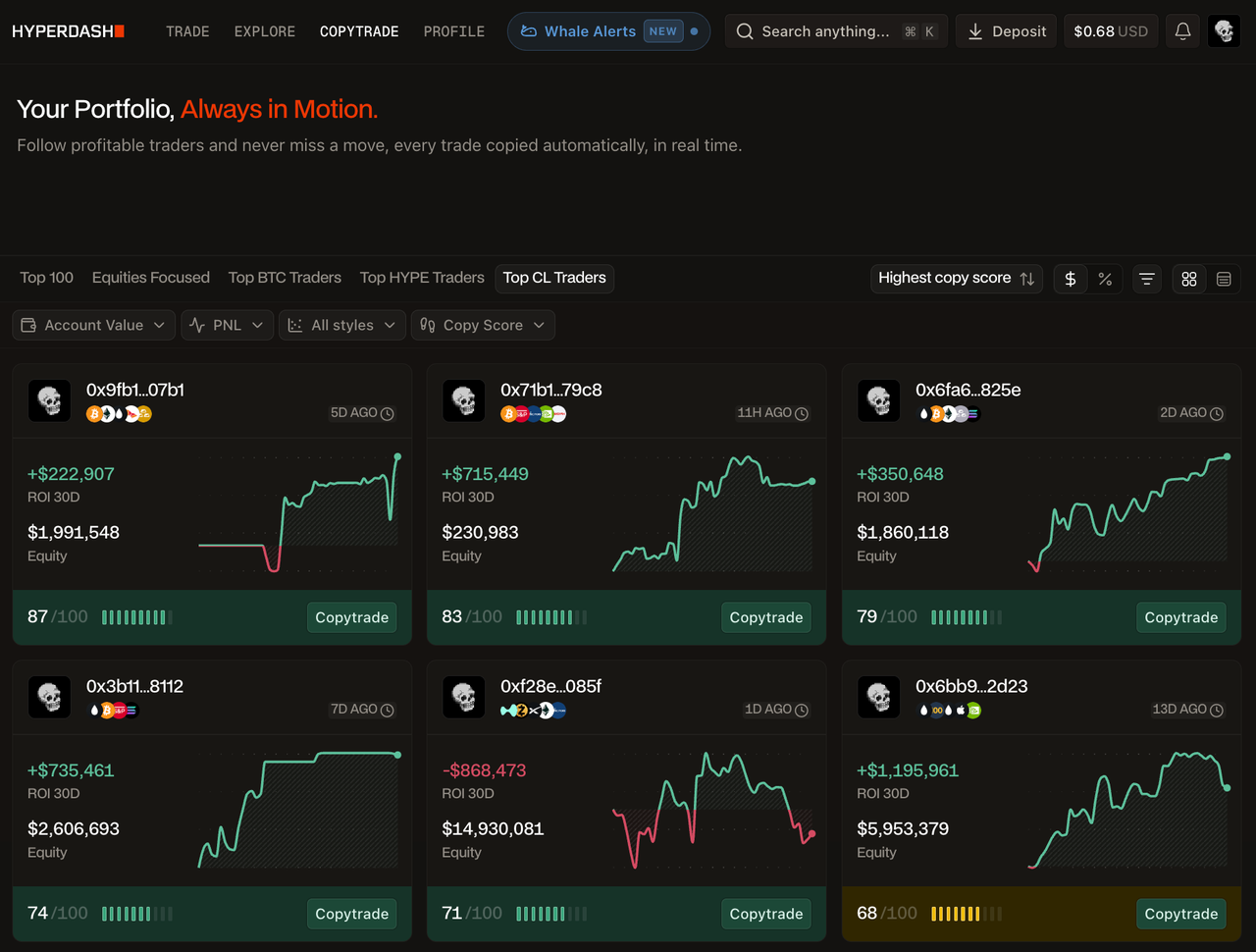This screenshot has width=1256, height=952.
Task: Click the skull avatar of 0x71b1...79c8
Action: 463,400
